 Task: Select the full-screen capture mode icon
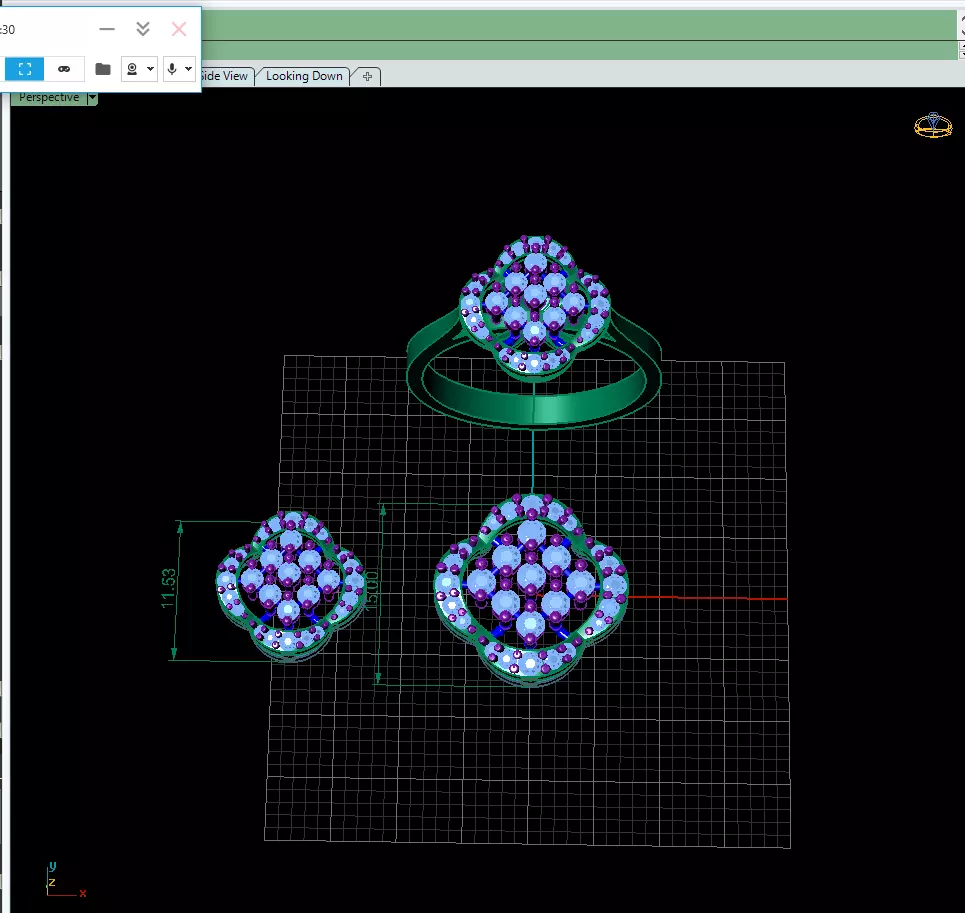[x=25, y=69]
